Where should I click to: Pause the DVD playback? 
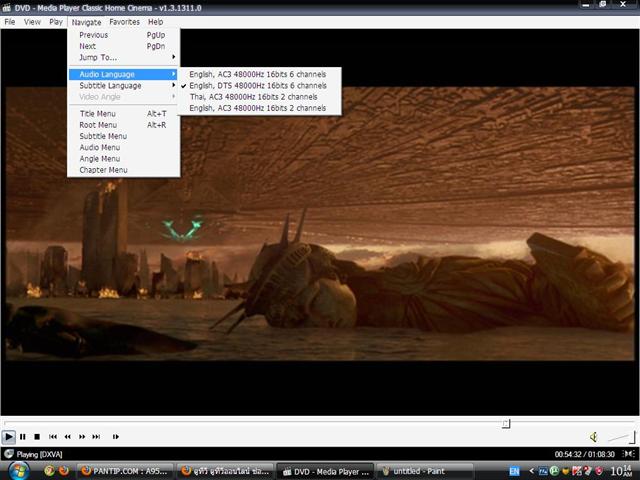coord(23,437)
